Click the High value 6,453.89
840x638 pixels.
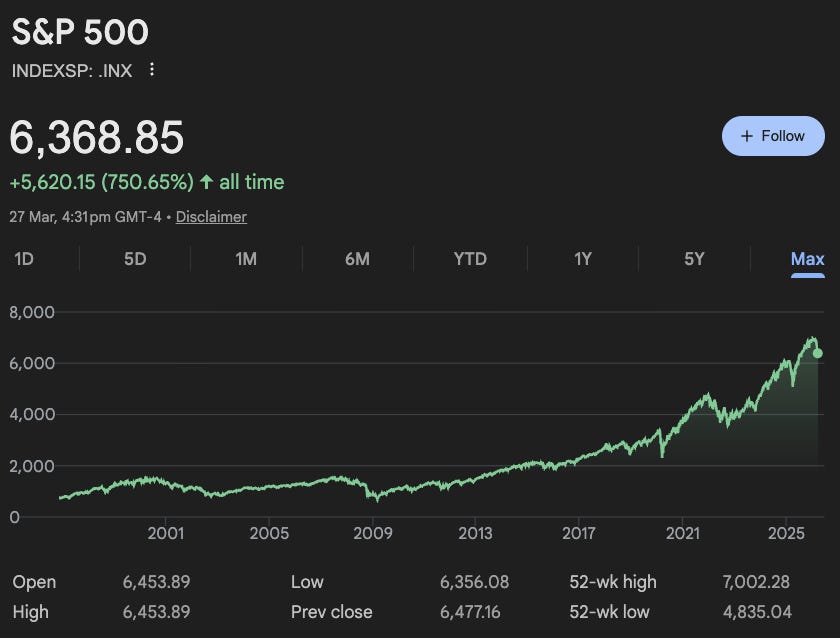(x=156, y=612)
